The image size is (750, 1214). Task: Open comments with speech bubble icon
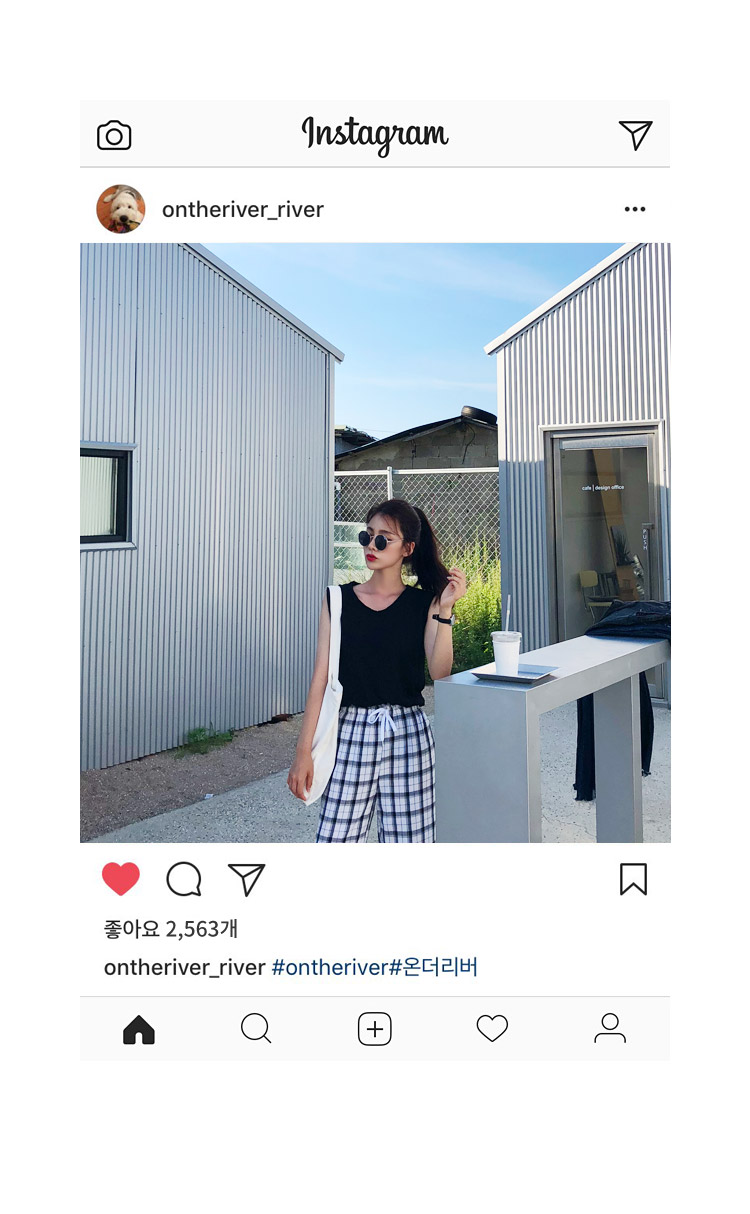pyautogui.click(x=184, y=879)
